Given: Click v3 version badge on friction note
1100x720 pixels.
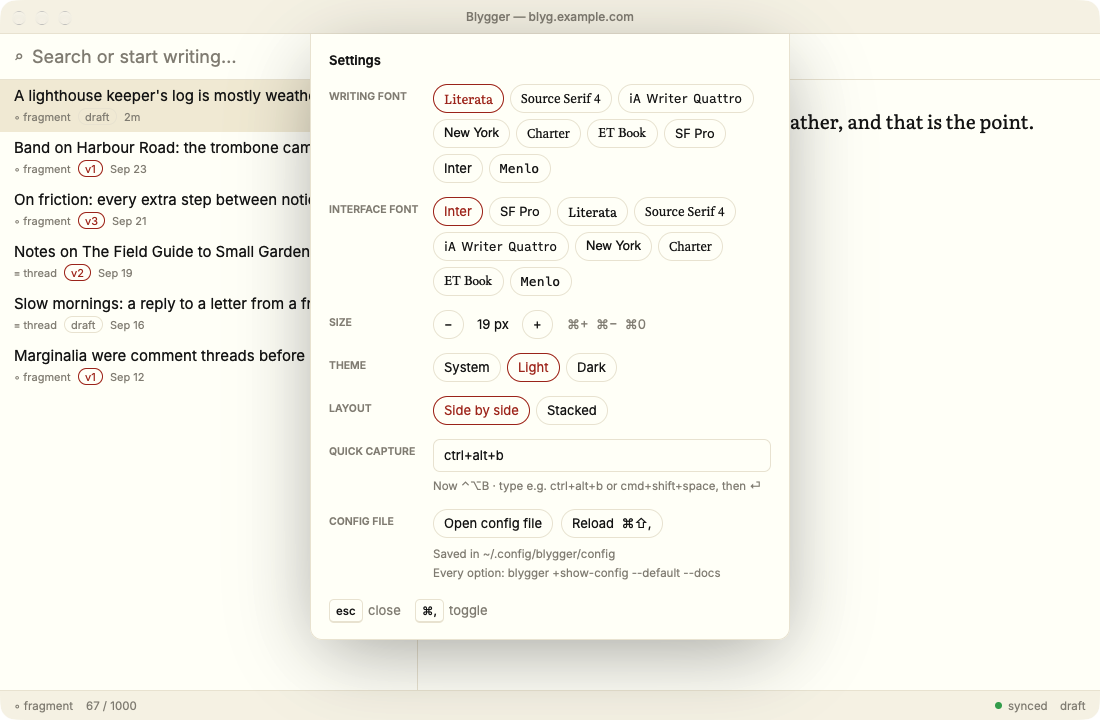Looking at the screenshot, I should click(x=91, y=221).
